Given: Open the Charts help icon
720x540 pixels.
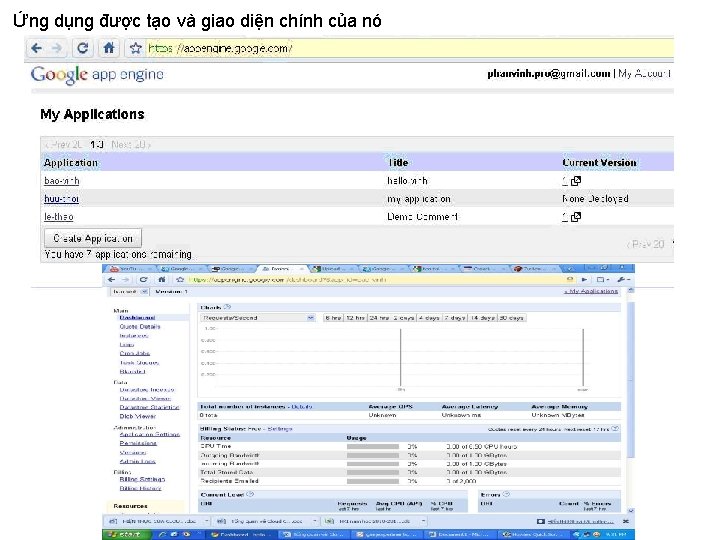Looking at the screenshot, I should [227, 307].
